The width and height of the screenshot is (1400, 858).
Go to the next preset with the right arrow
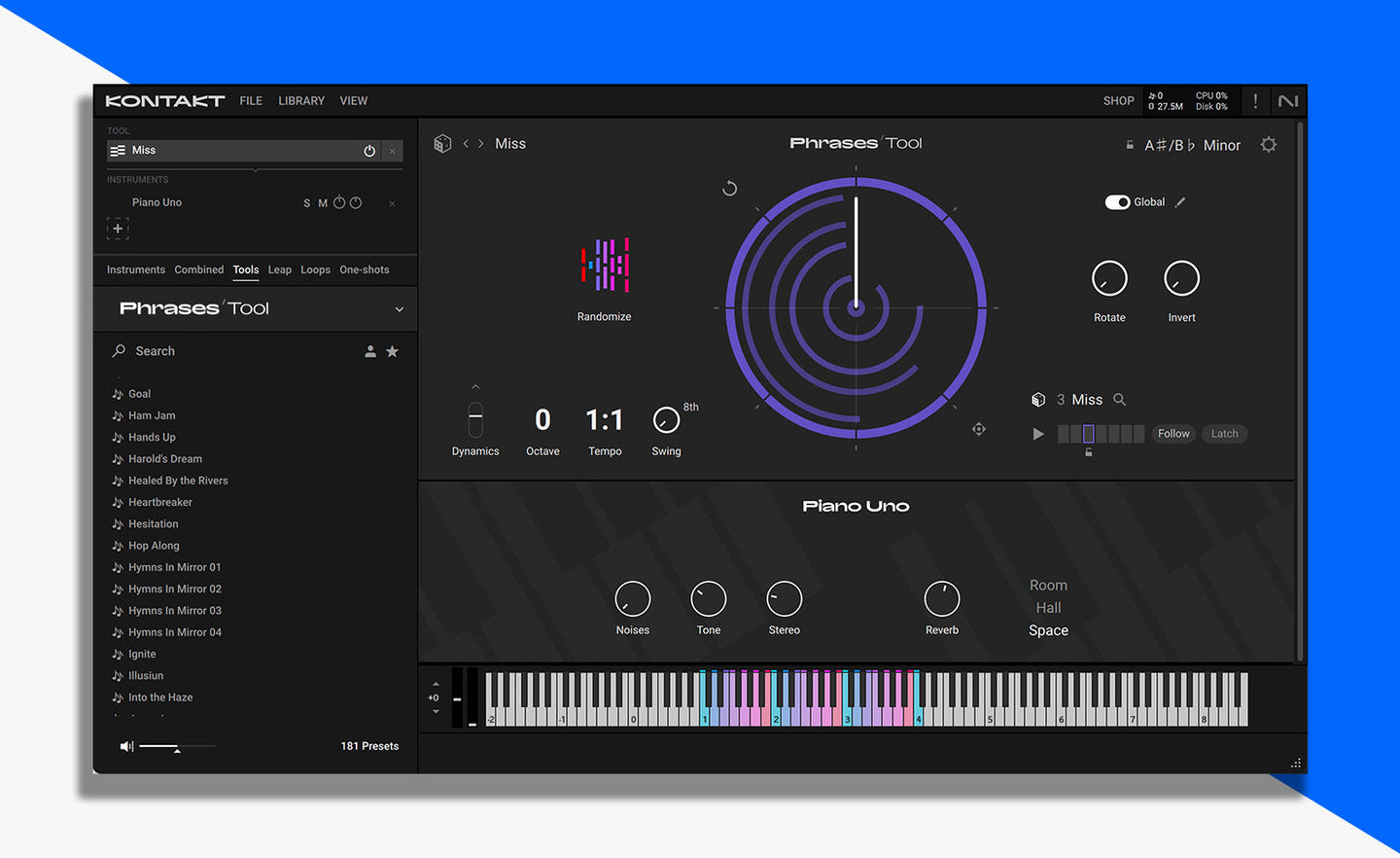[x=481, y=144]
